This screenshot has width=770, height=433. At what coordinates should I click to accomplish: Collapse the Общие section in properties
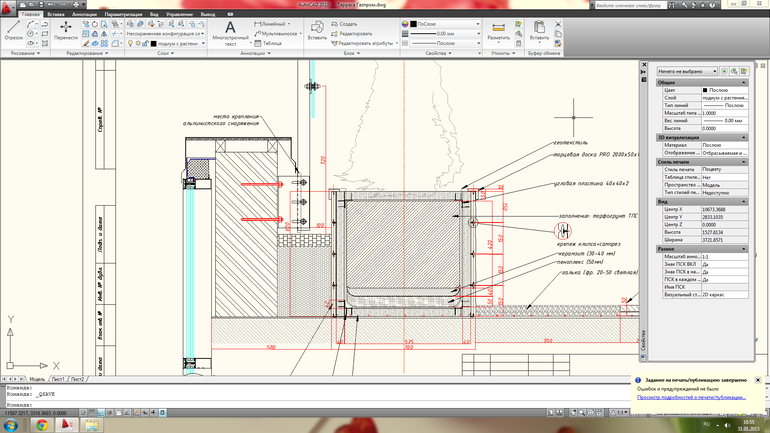[x=743, y=83]
